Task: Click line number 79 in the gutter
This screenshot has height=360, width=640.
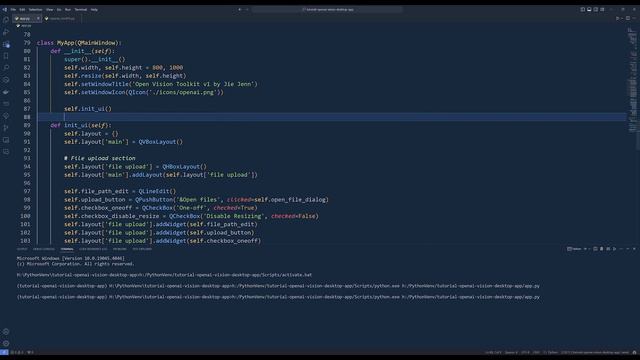Action: pos(27,43)
